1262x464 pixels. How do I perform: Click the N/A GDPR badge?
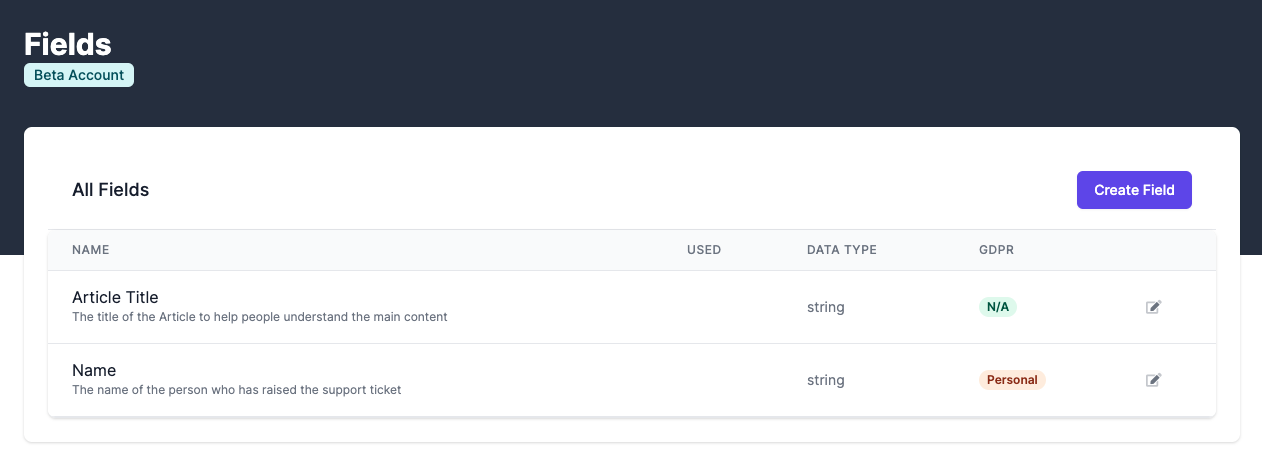click(997, 307)
